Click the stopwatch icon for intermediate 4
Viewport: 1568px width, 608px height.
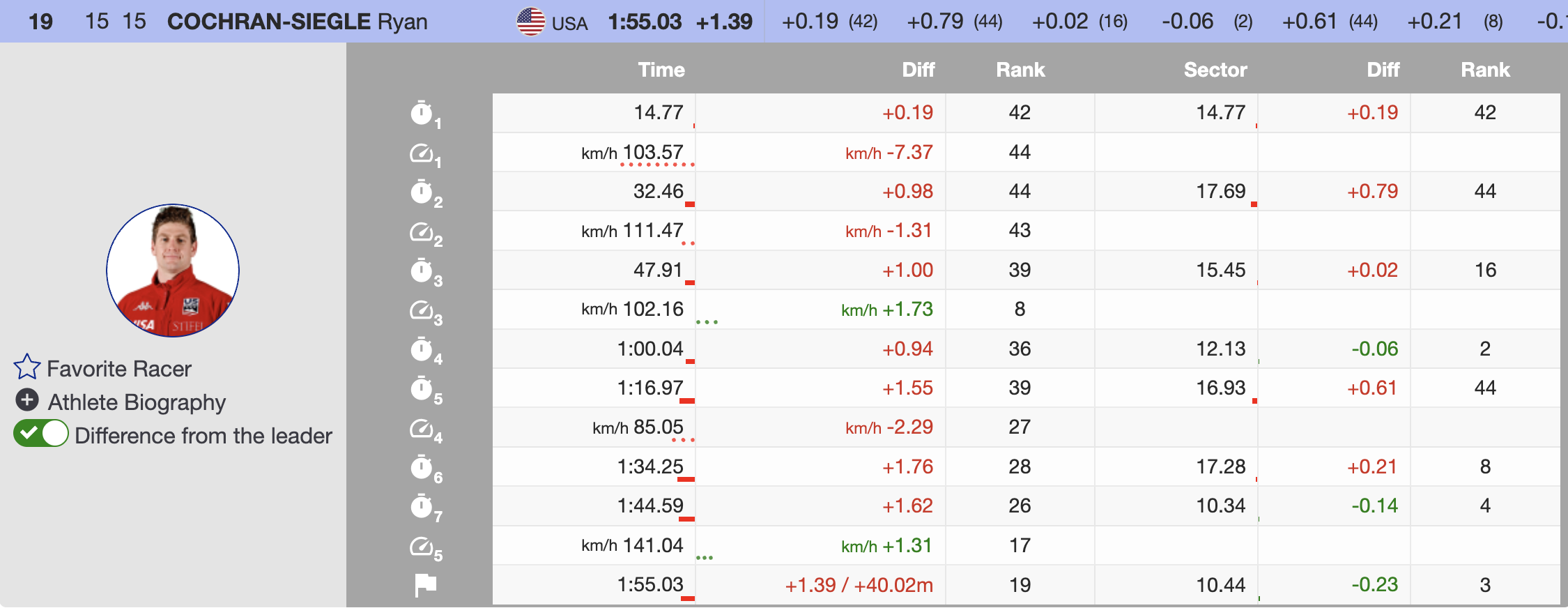[422, 349]
